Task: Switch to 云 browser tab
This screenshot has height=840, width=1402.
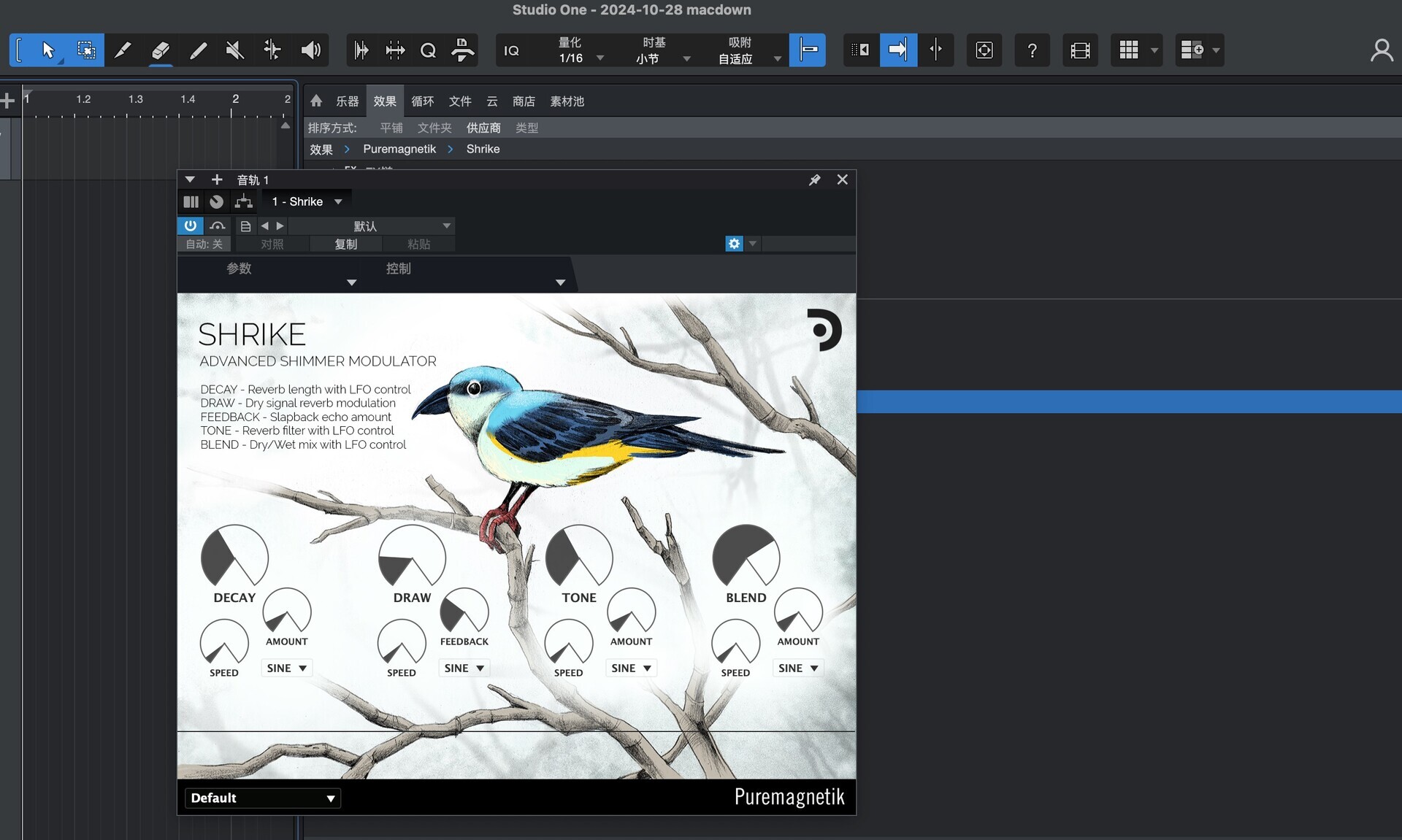Action: point(492,101)
